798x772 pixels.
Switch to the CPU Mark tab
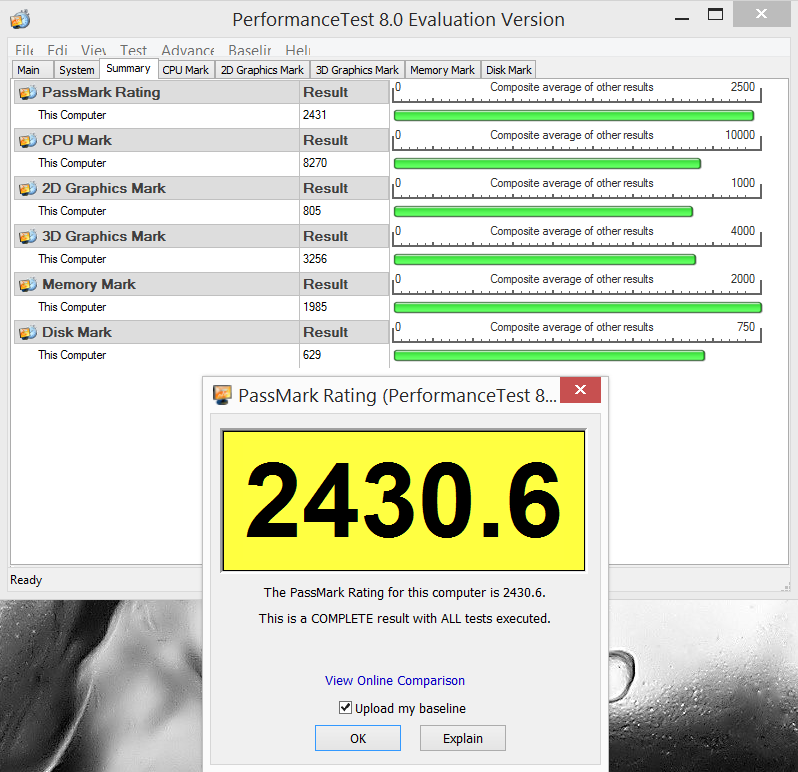click(x=186, y=70)
